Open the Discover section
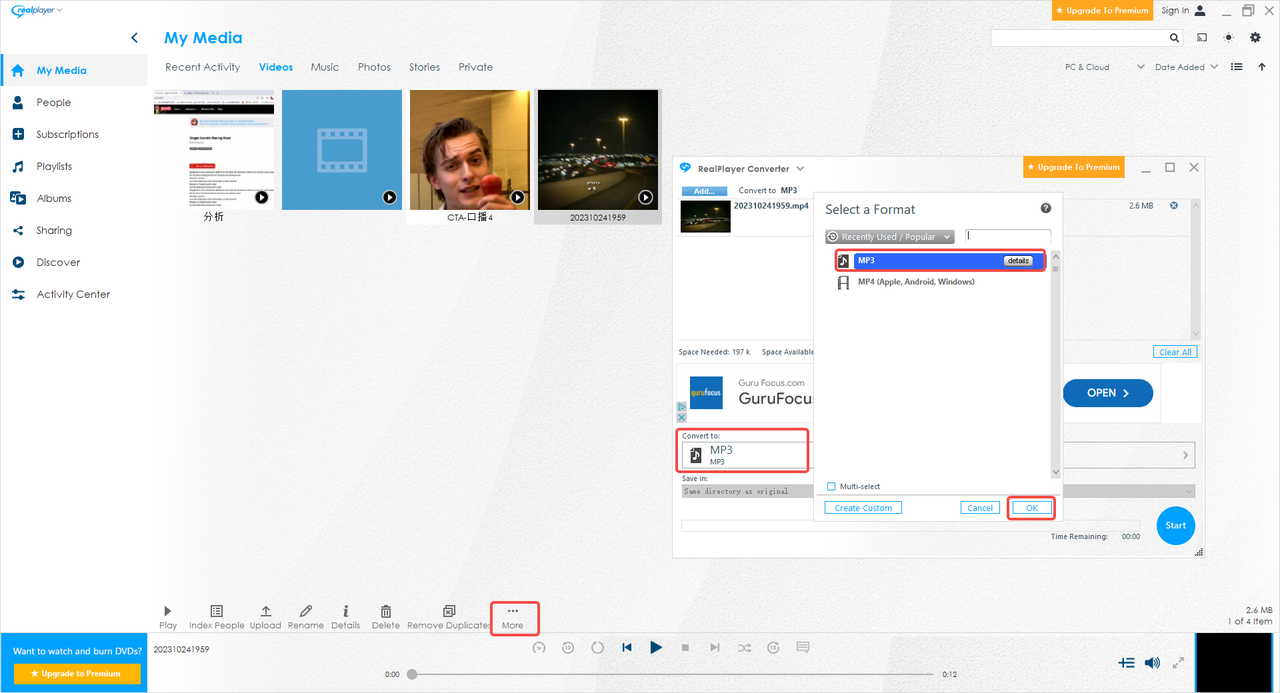This screenshot has height=693, width=1280. pyautogui.click(x=58, y=262)
